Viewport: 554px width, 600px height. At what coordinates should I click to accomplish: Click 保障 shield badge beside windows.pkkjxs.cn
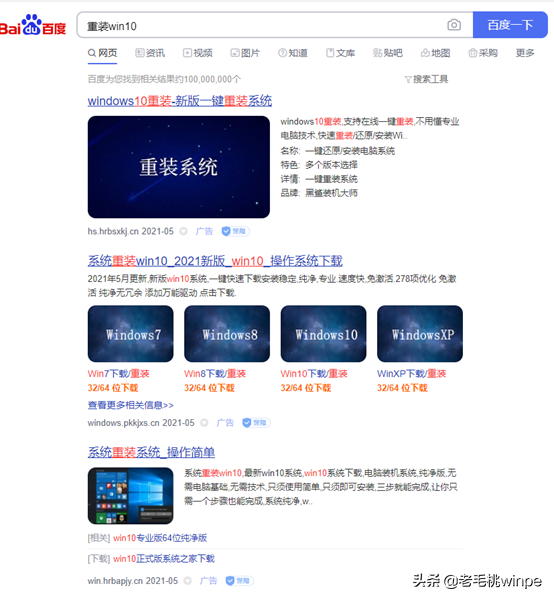(x=256, y=423)
